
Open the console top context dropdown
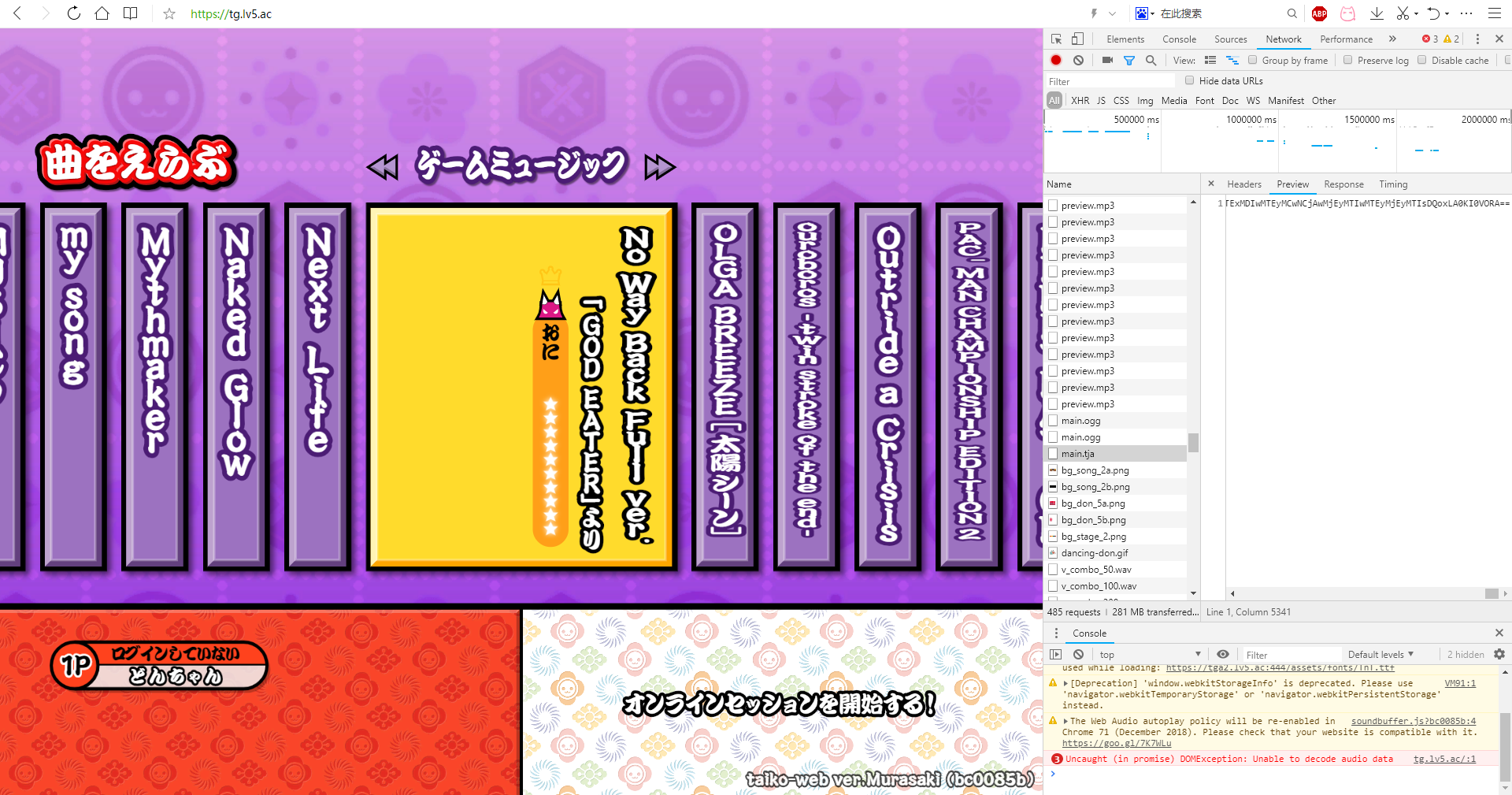pos(1151,654)
